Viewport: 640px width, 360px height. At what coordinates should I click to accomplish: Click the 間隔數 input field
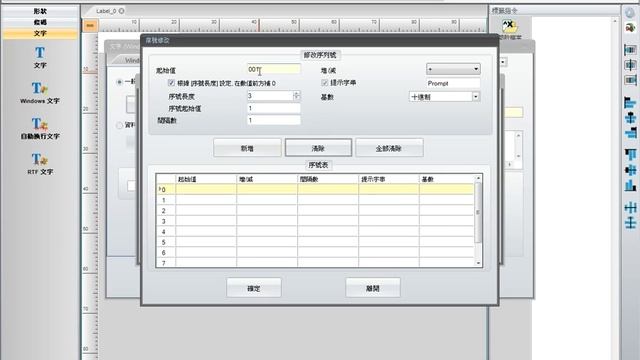coord(273,120)
